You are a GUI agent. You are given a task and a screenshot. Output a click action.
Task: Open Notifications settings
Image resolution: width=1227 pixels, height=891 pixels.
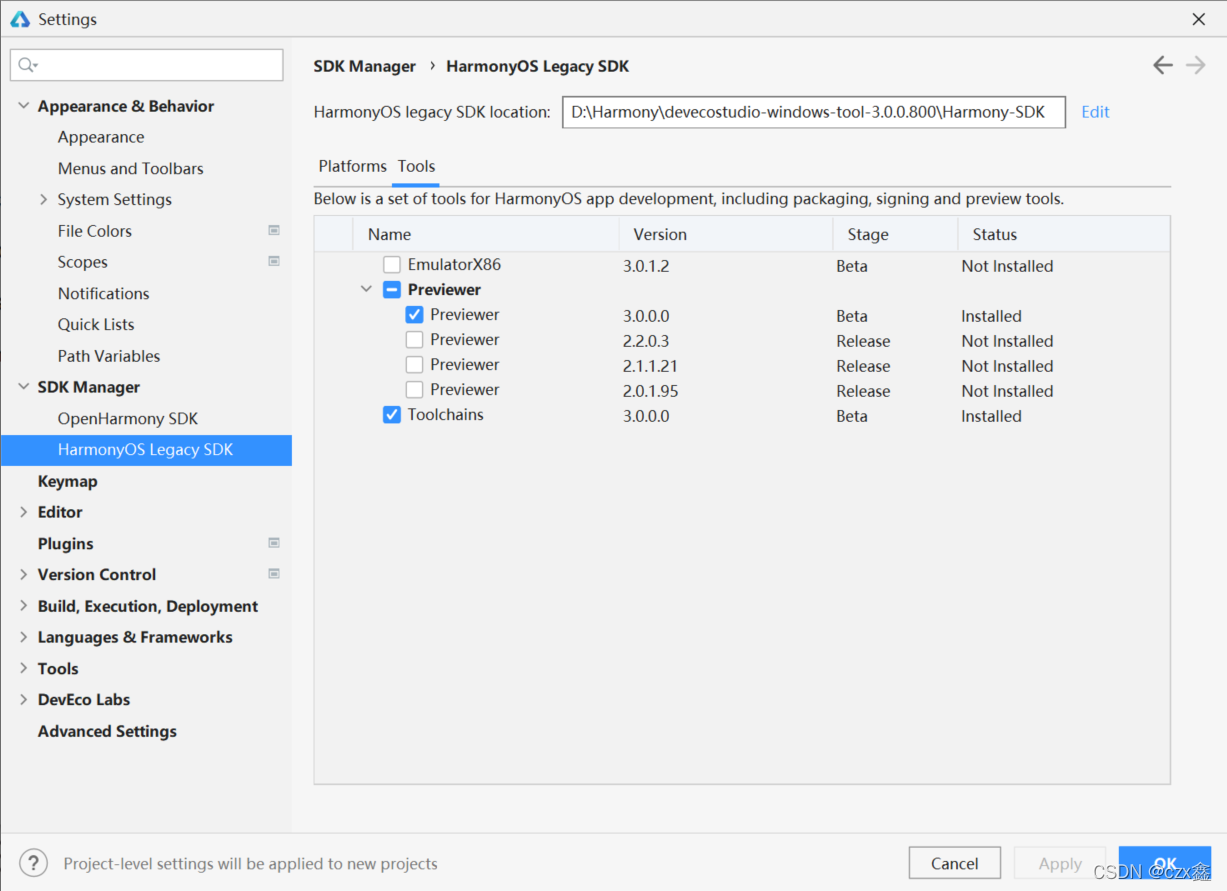click(x=104, y=293)
